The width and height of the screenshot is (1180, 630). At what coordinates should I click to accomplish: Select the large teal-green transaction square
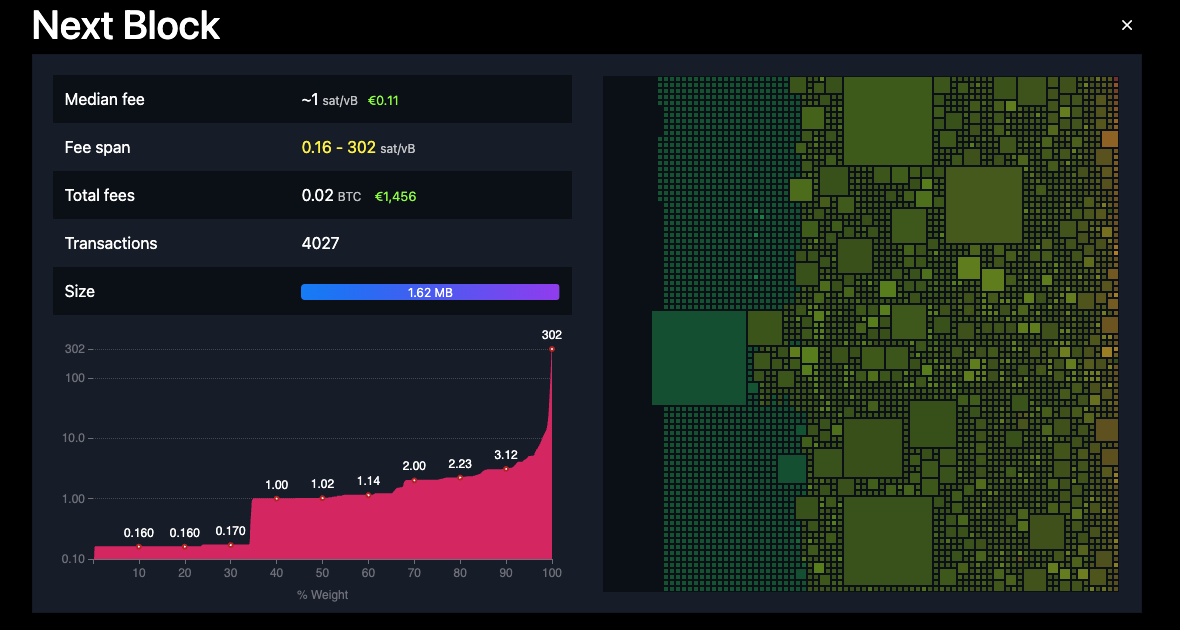[x=698, y=357]
